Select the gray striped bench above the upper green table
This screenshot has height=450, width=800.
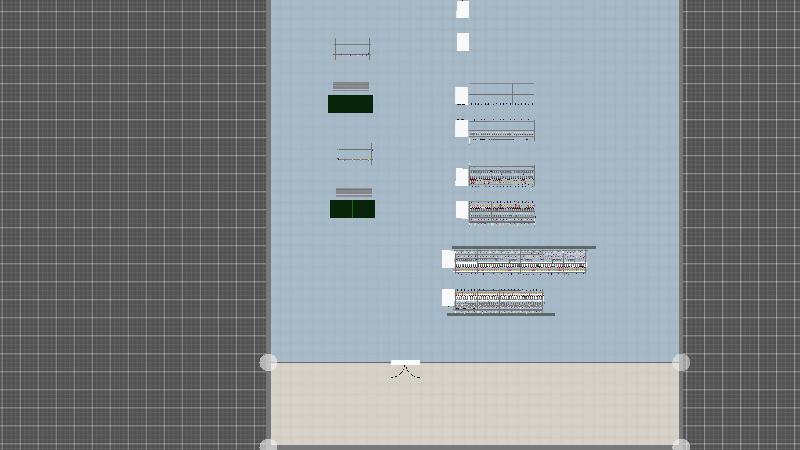[350, 86]
